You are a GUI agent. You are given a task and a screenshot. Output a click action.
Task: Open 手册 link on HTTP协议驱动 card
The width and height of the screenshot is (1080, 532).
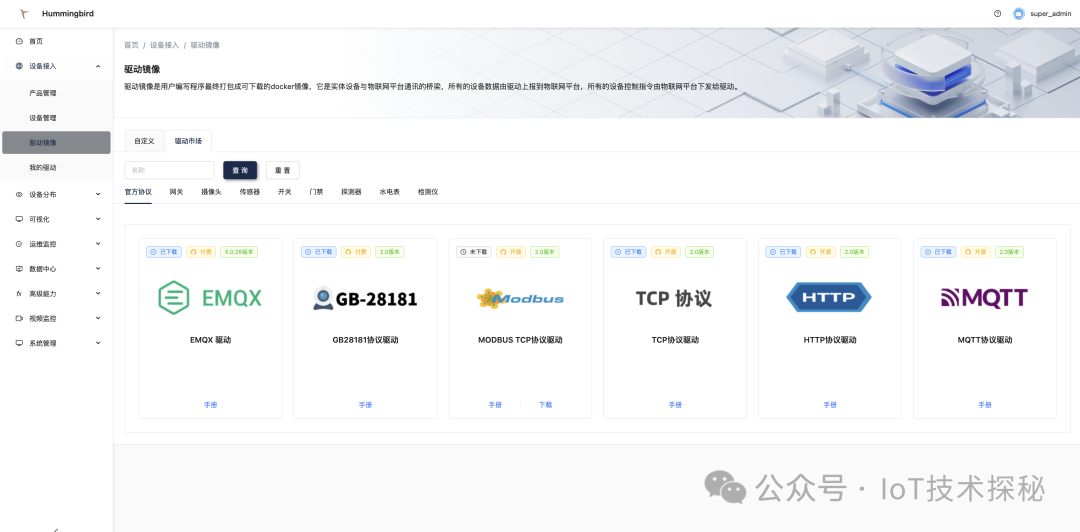click(829, 405)
